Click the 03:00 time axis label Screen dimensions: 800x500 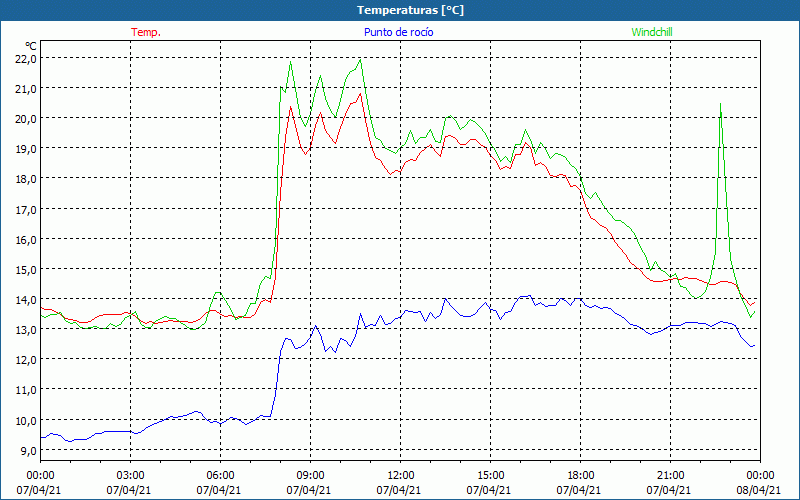130,475
